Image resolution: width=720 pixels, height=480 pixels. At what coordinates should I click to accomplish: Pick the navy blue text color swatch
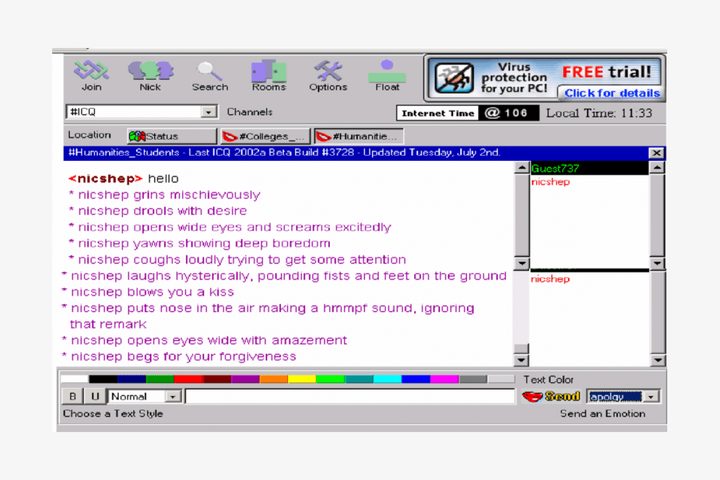[131, 379]
